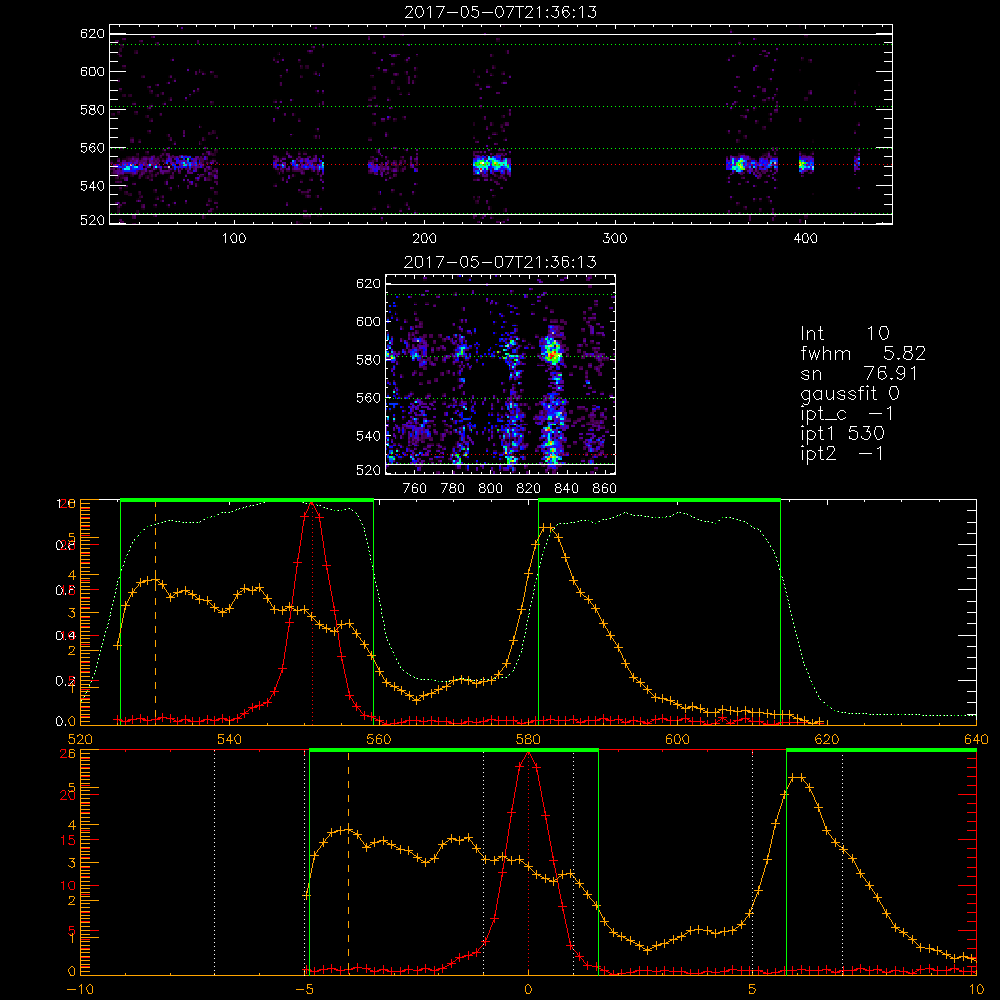
Task: Click the -5 x-axis label of the bottom plot
Action: tap(305, 990)
